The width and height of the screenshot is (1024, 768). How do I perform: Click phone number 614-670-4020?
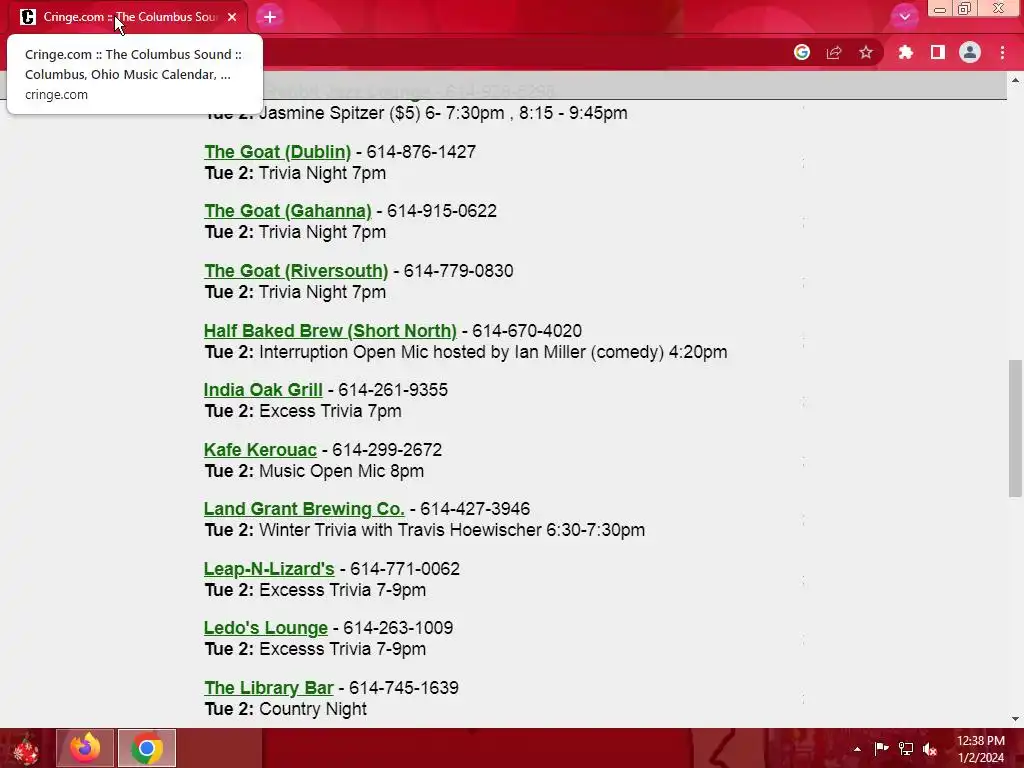click(527, 330)
